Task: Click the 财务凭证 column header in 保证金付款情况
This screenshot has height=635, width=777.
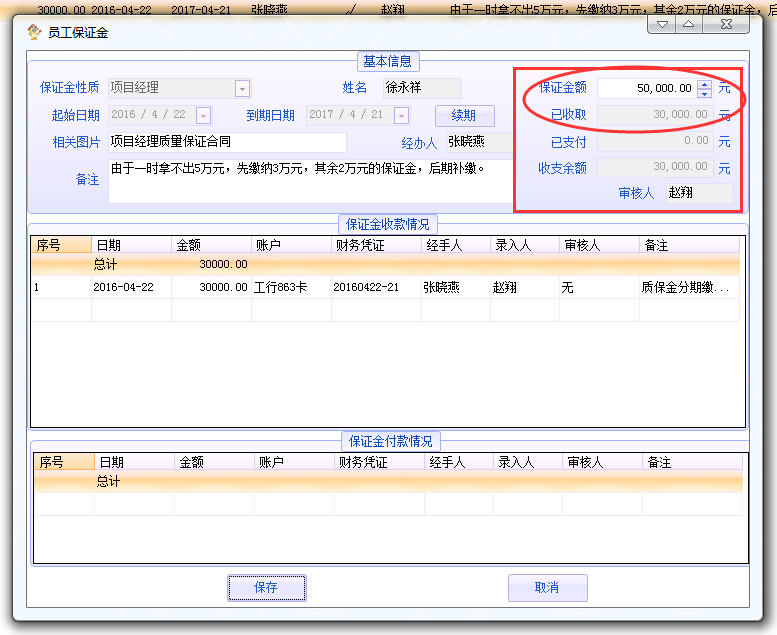Action: pos(378,462)
